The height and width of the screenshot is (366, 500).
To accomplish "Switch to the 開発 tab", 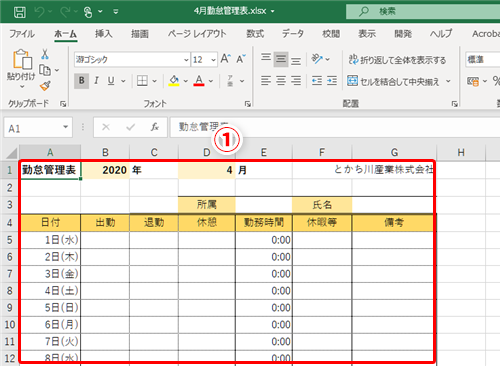I will pyautogui.click(x=403, y=34).
